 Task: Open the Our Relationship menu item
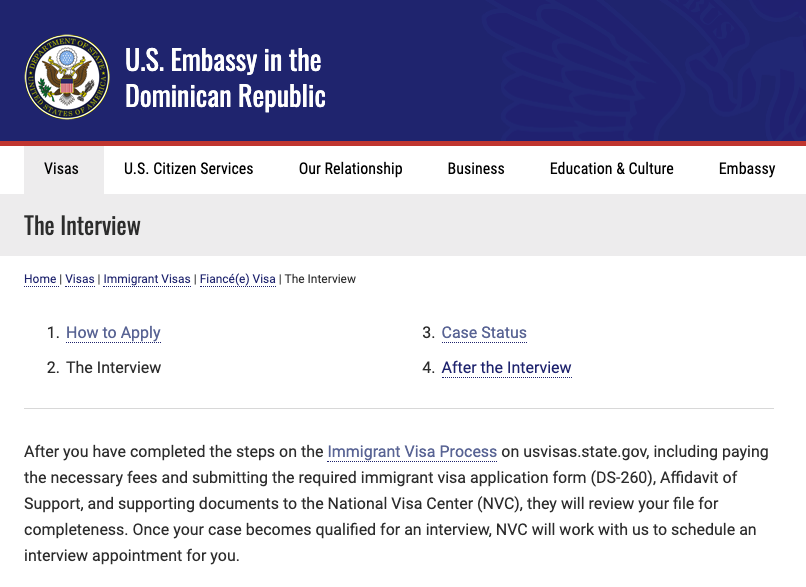click(x=351, y=169)
